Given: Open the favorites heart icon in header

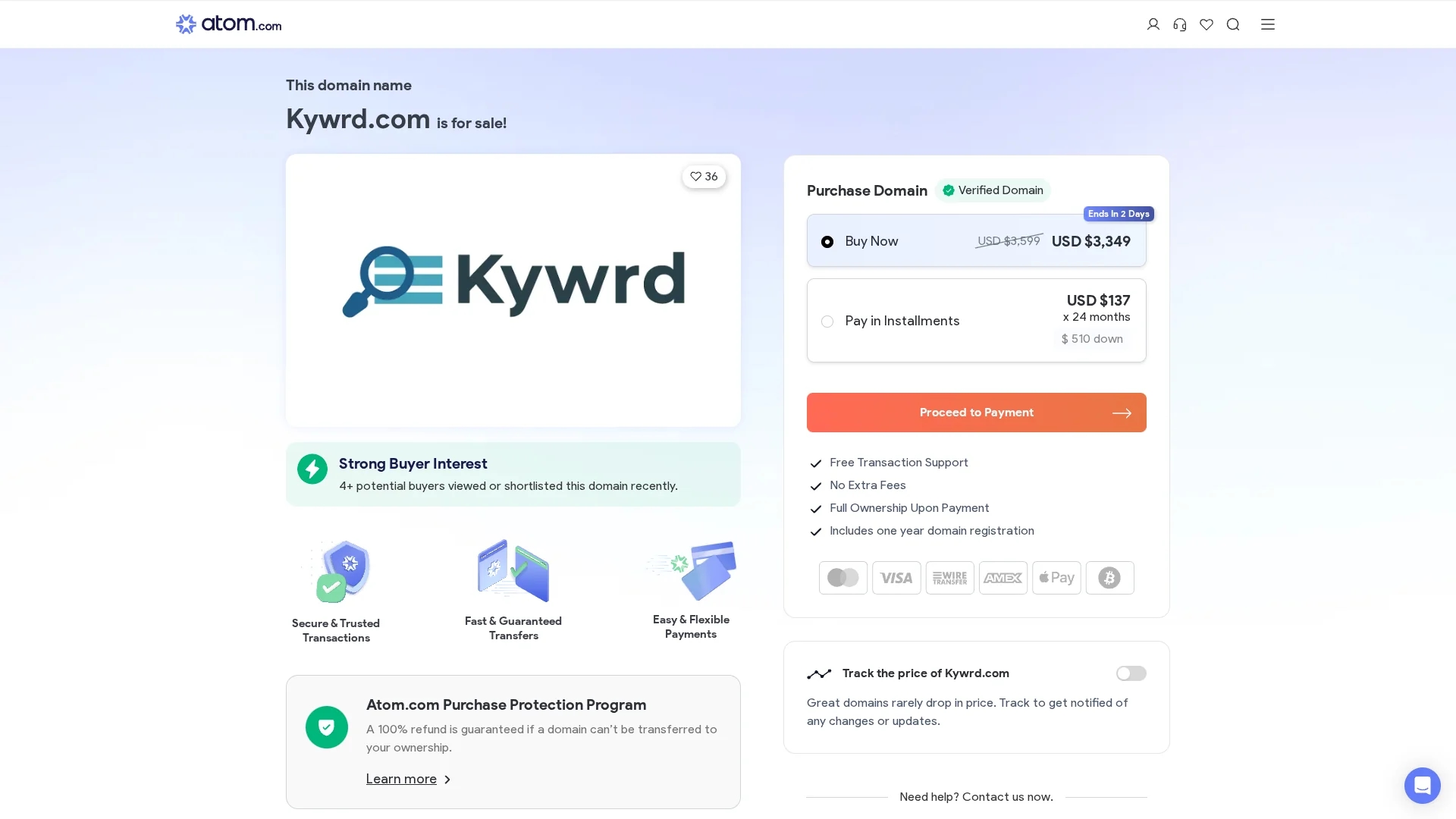Looking at the screenshot, I should [1207, 24].
